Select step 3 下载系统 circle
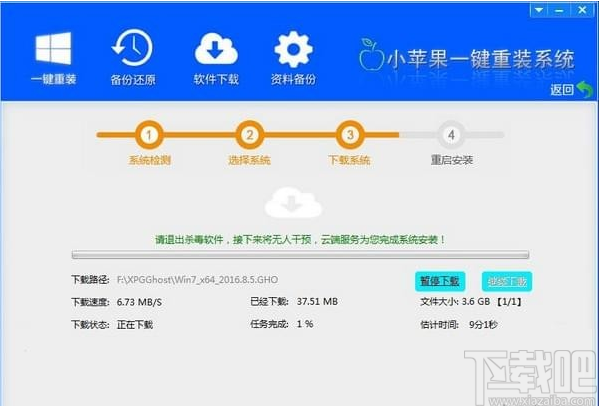This screenshot has width=599, height=406. point(350,135)
